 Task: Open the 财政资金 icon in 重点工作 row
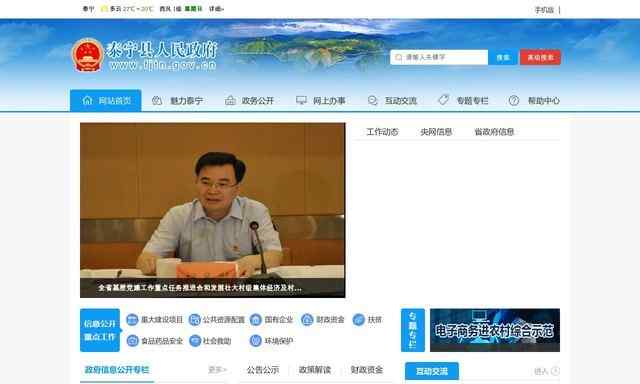[307, 320]
